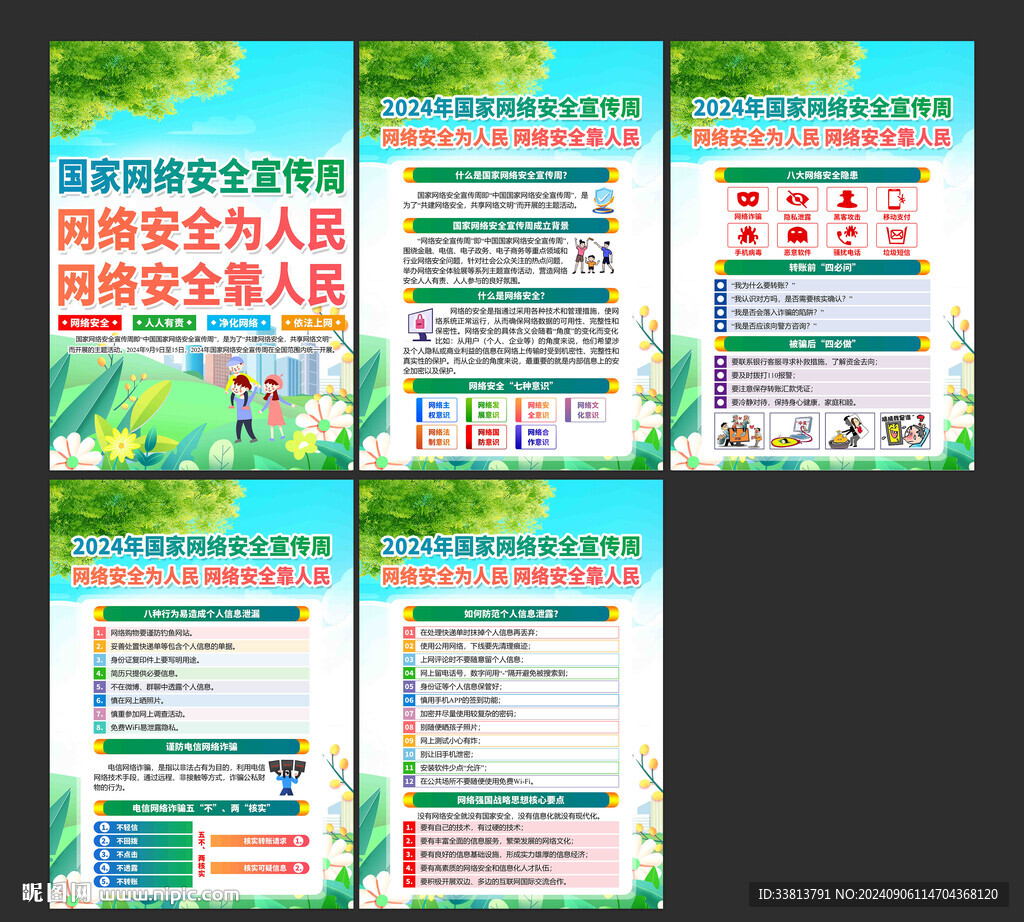Image resolution: width=1024 pixels, height=922 pixels.
Task: Click the 恶意软件 ghost icon
Action: [797, 234]
